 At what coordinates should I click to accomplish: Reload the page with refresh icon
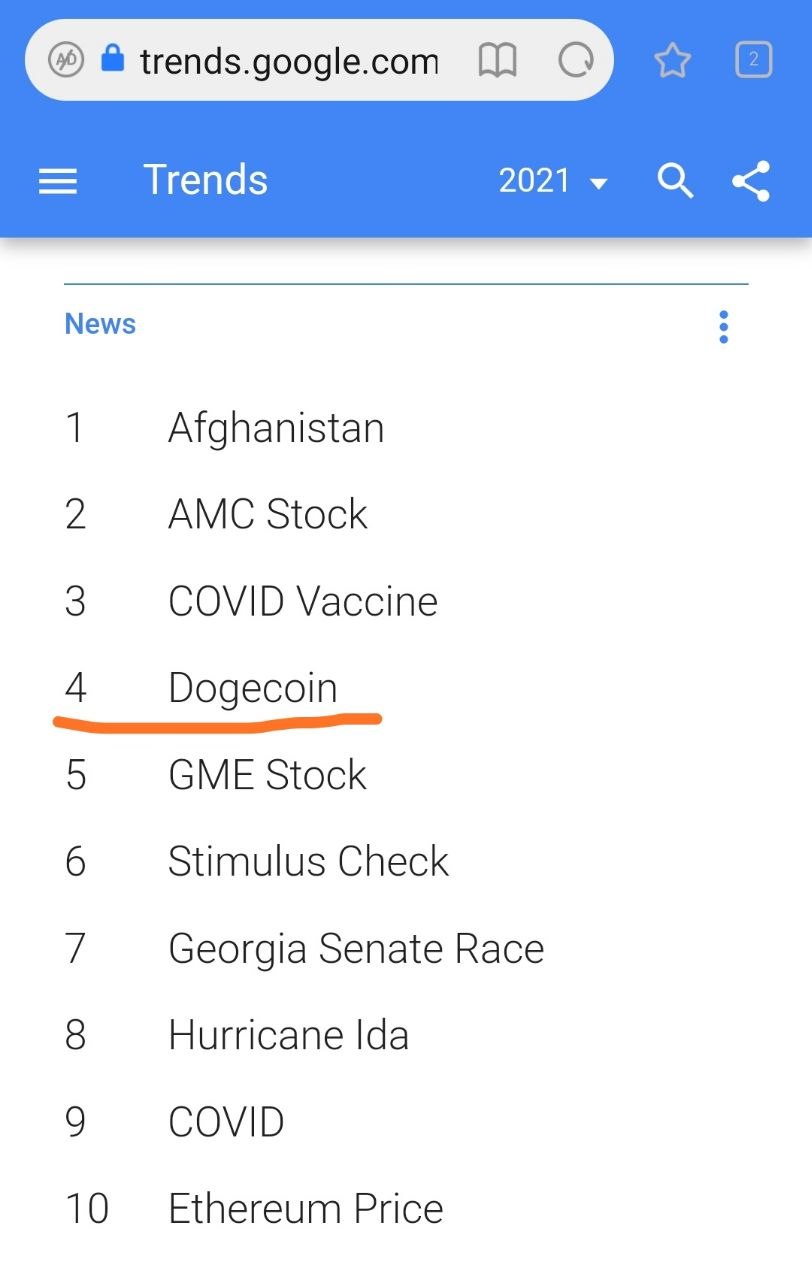(x=575, y=61)
